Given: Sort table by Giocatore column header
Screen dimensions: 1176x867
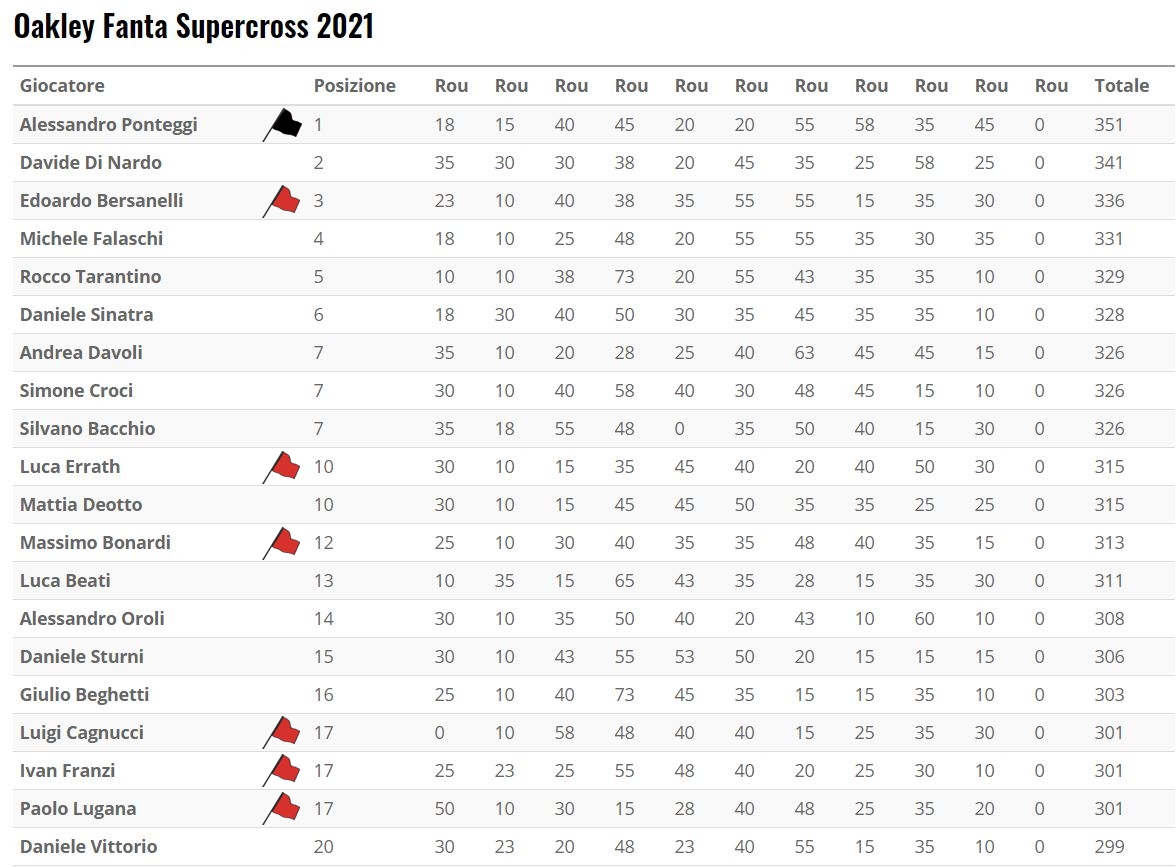Looking at the screenshot, I should click(62, 86).
